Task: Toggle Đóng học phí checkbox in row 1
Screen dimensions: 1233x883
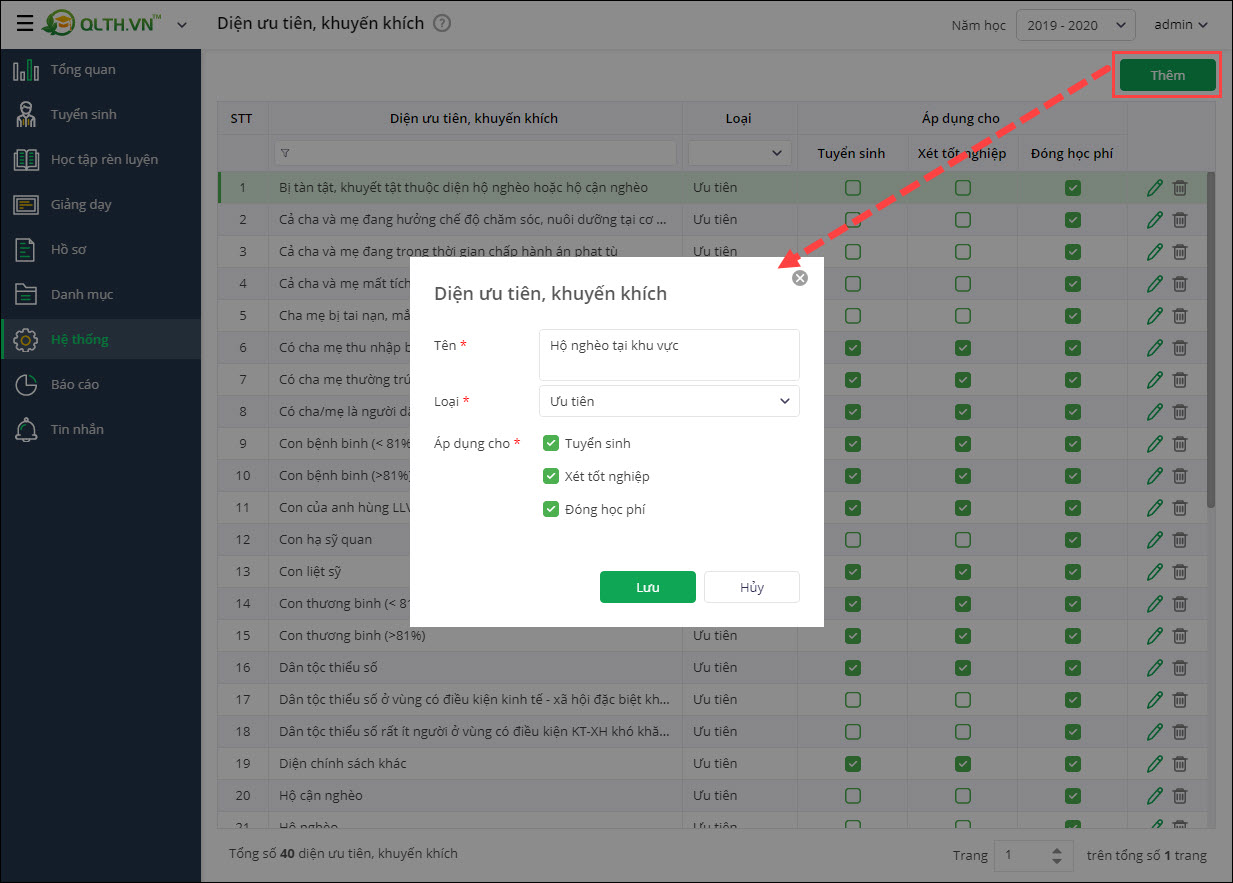Action: click(x=1073, y=187)
